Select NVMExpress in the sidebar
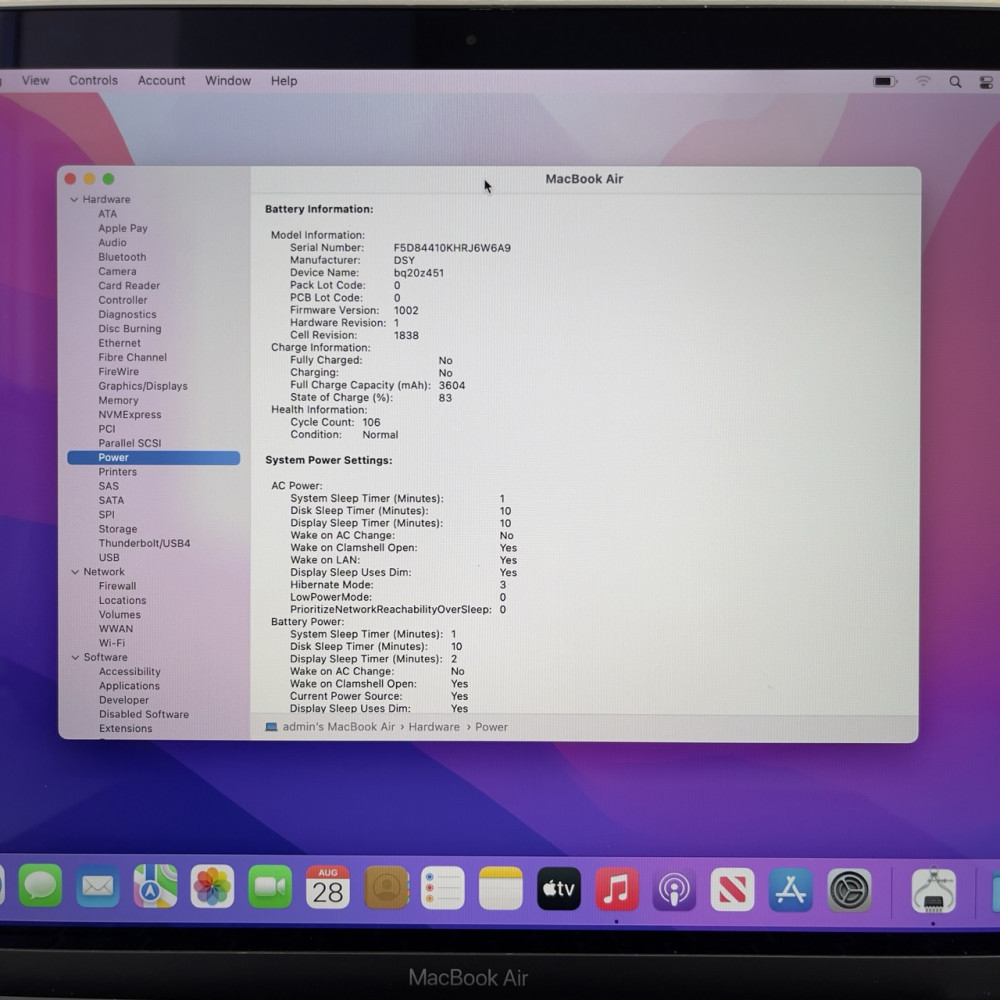This screenshot has width=1000, height=1000. point(129,415)
